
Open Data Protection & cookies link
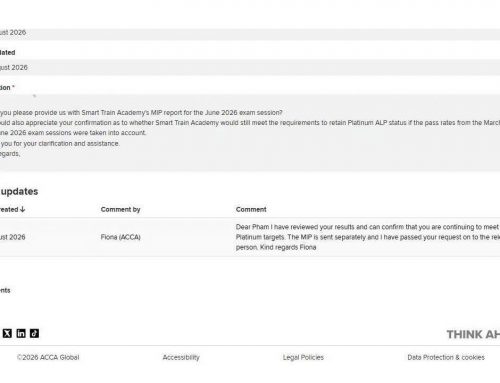point(446,357)
